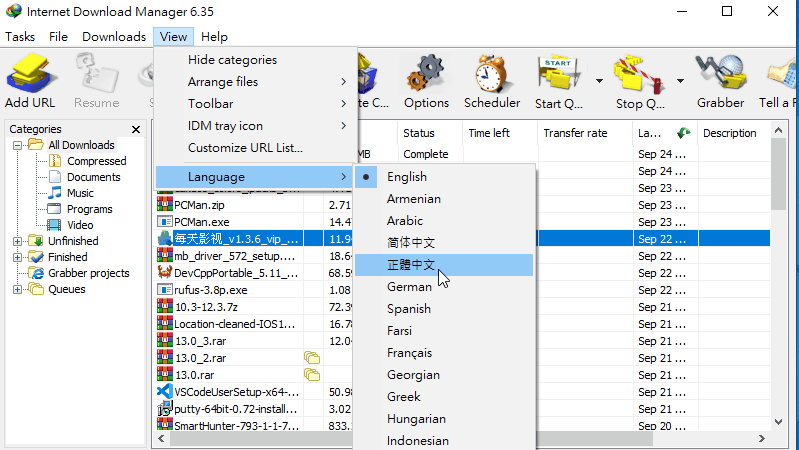The height and width of the screenshot is (450, 799).
Task: Click the Programs category window icon
Action: click(54, 208)
